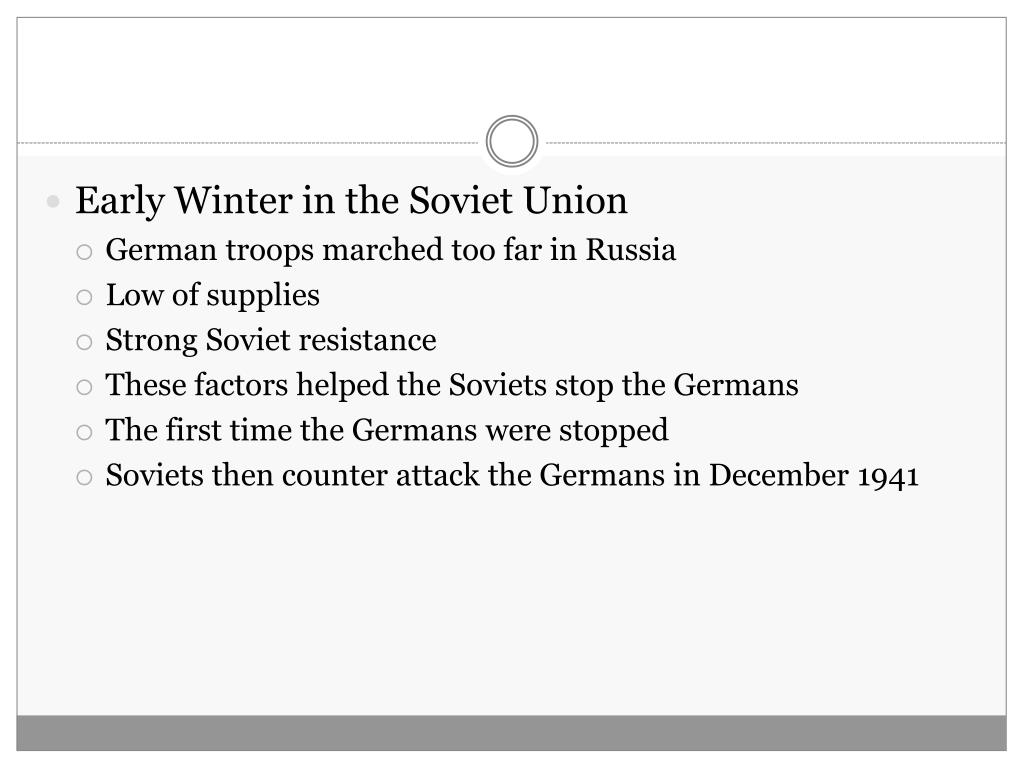Click the word "December" in last bullet
Image resolution: width=1024 pixels, height=768 pixels.
[779, 476]
